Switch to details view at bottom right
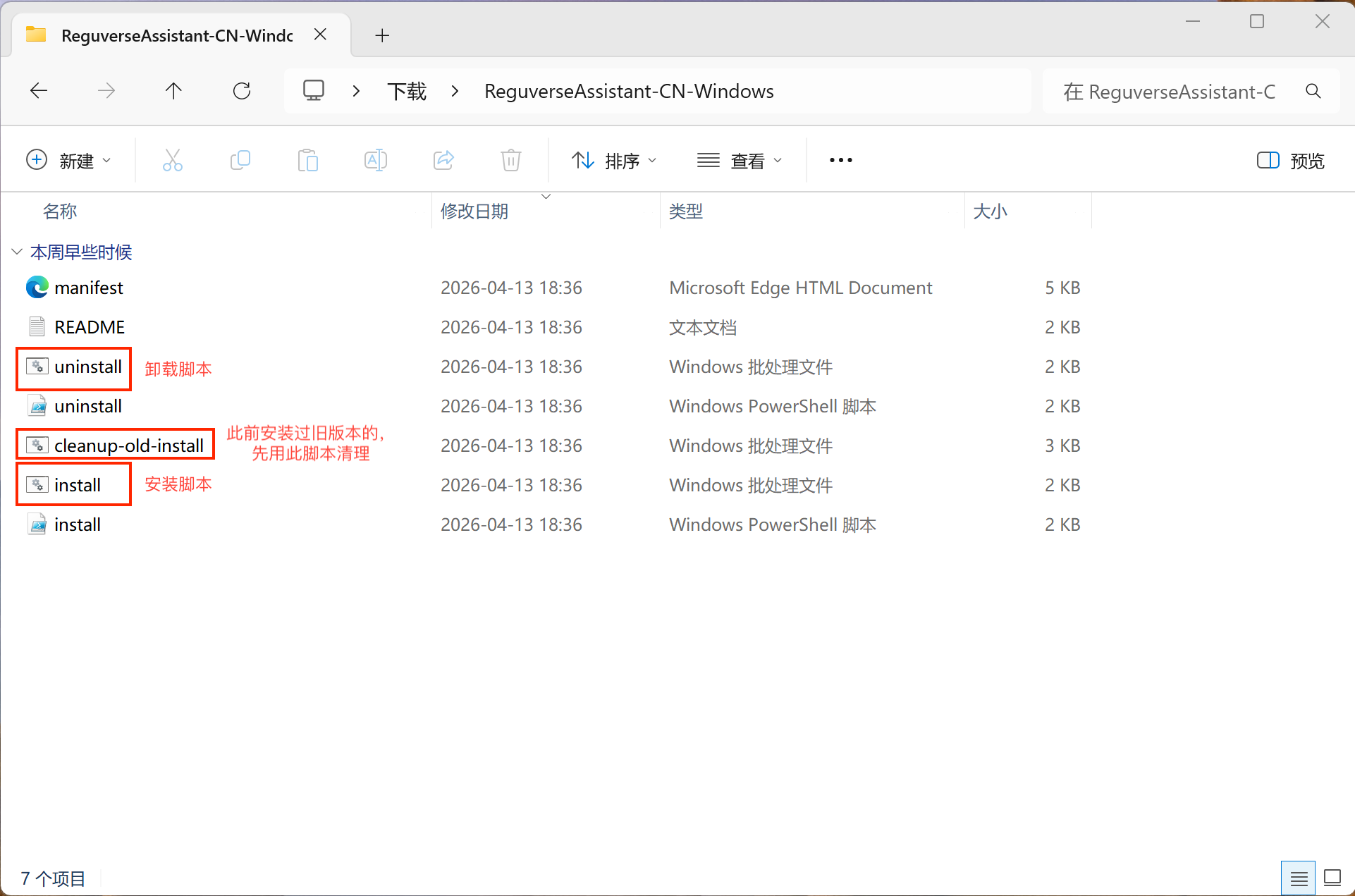 [1299, 877]
